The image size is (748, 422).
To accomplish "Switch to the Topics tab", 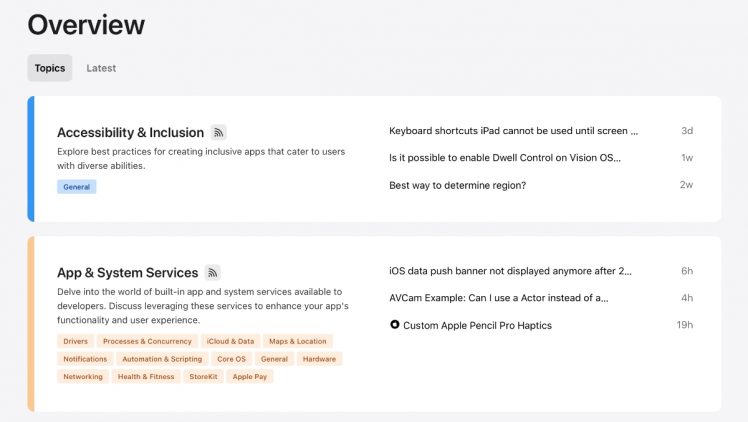I will pos(50,68).
